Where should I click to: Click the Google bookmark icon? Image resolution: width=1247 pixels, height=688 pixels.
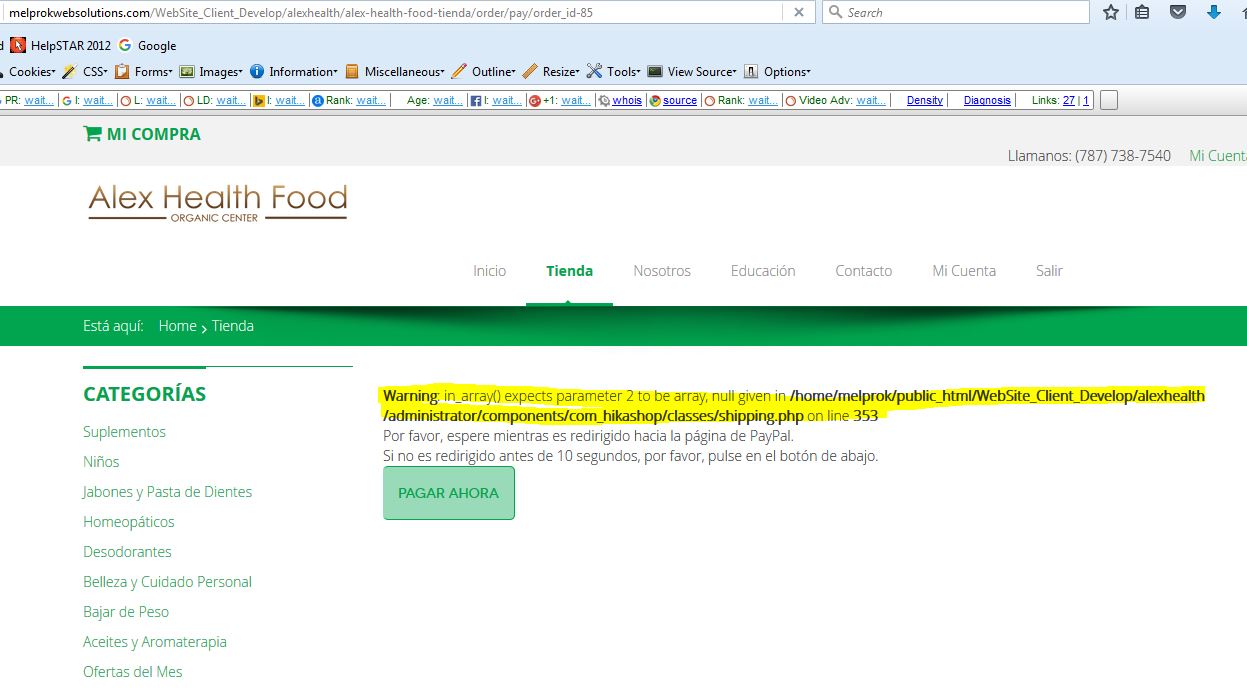pyautogui.click(x=125, y=45)
